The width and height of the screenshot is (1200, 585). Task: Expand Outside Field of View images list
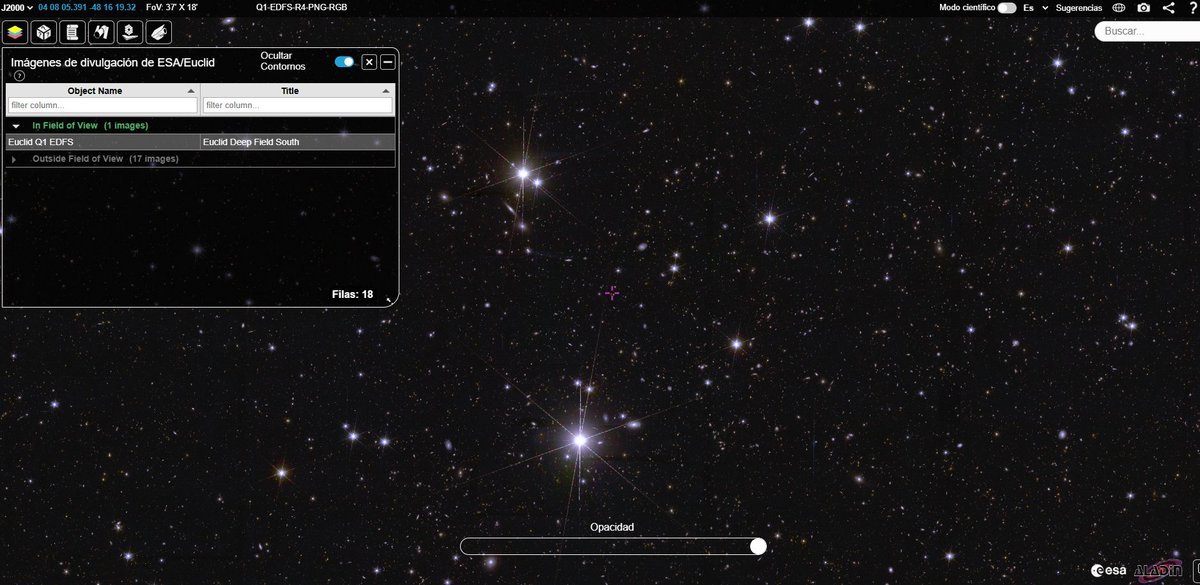pos(15,158)
